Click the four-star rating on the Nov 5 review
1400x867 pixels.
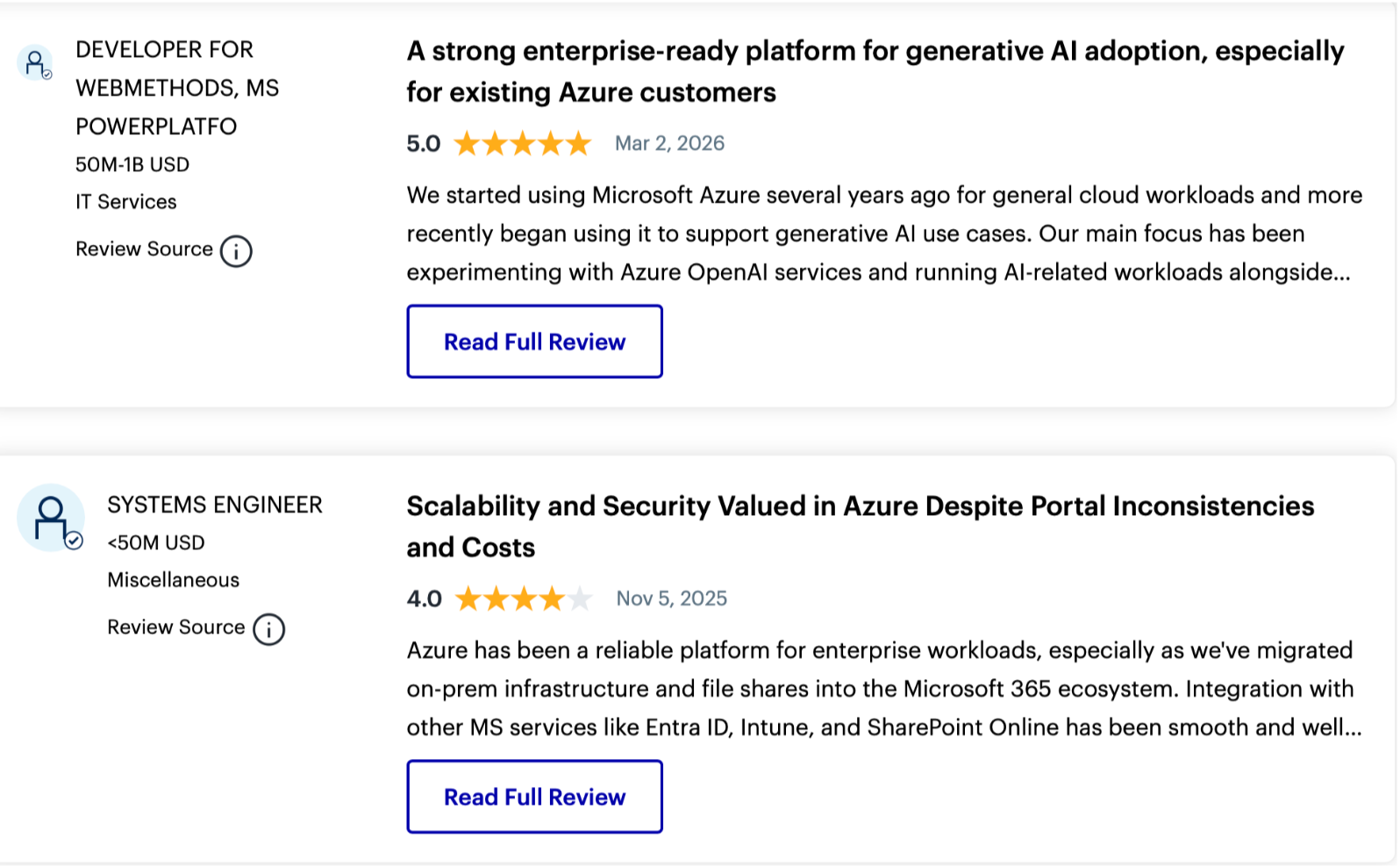point(511,599)
